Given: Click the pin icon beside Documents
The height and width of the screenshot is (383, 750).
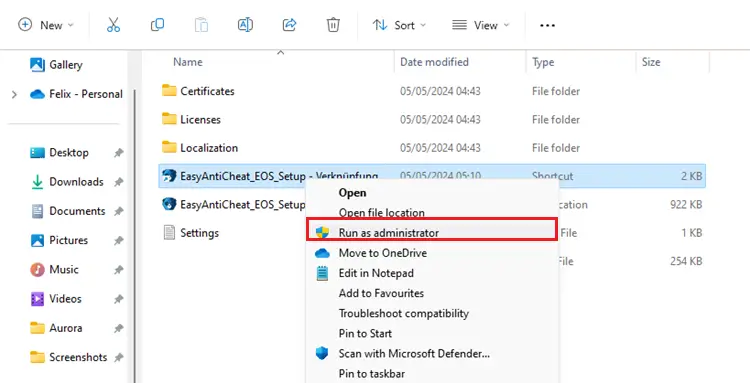Looking at the screenshot, I should coord(118,211).
